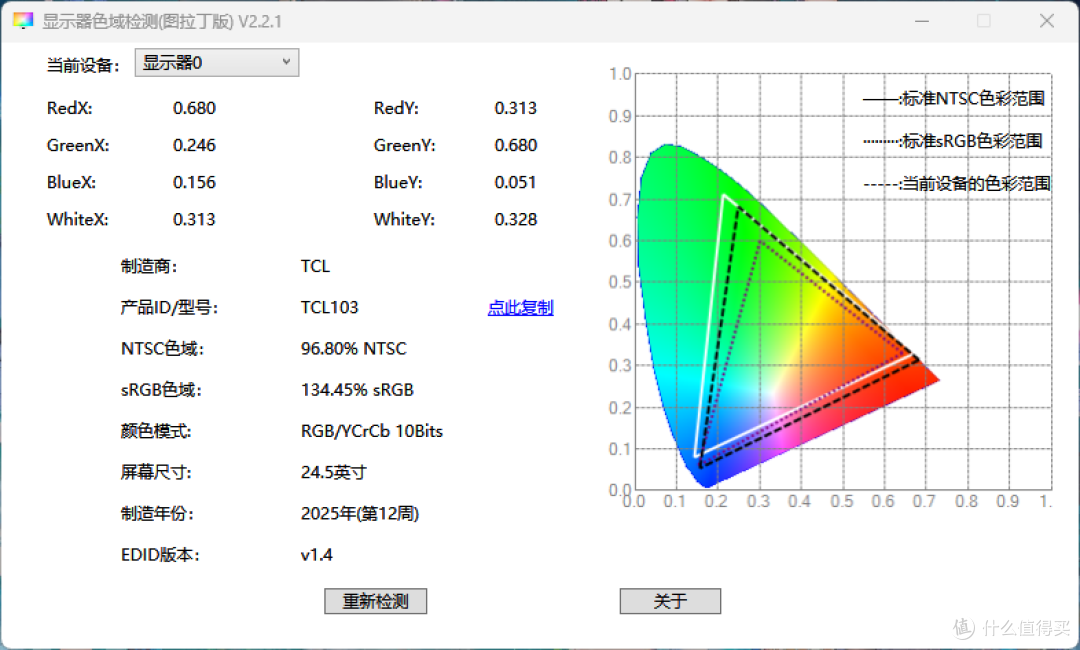The width and height of the screenshot is (1080, 650).
Task: Click manufacturer value TCL
Action: [x=315, y=266]
